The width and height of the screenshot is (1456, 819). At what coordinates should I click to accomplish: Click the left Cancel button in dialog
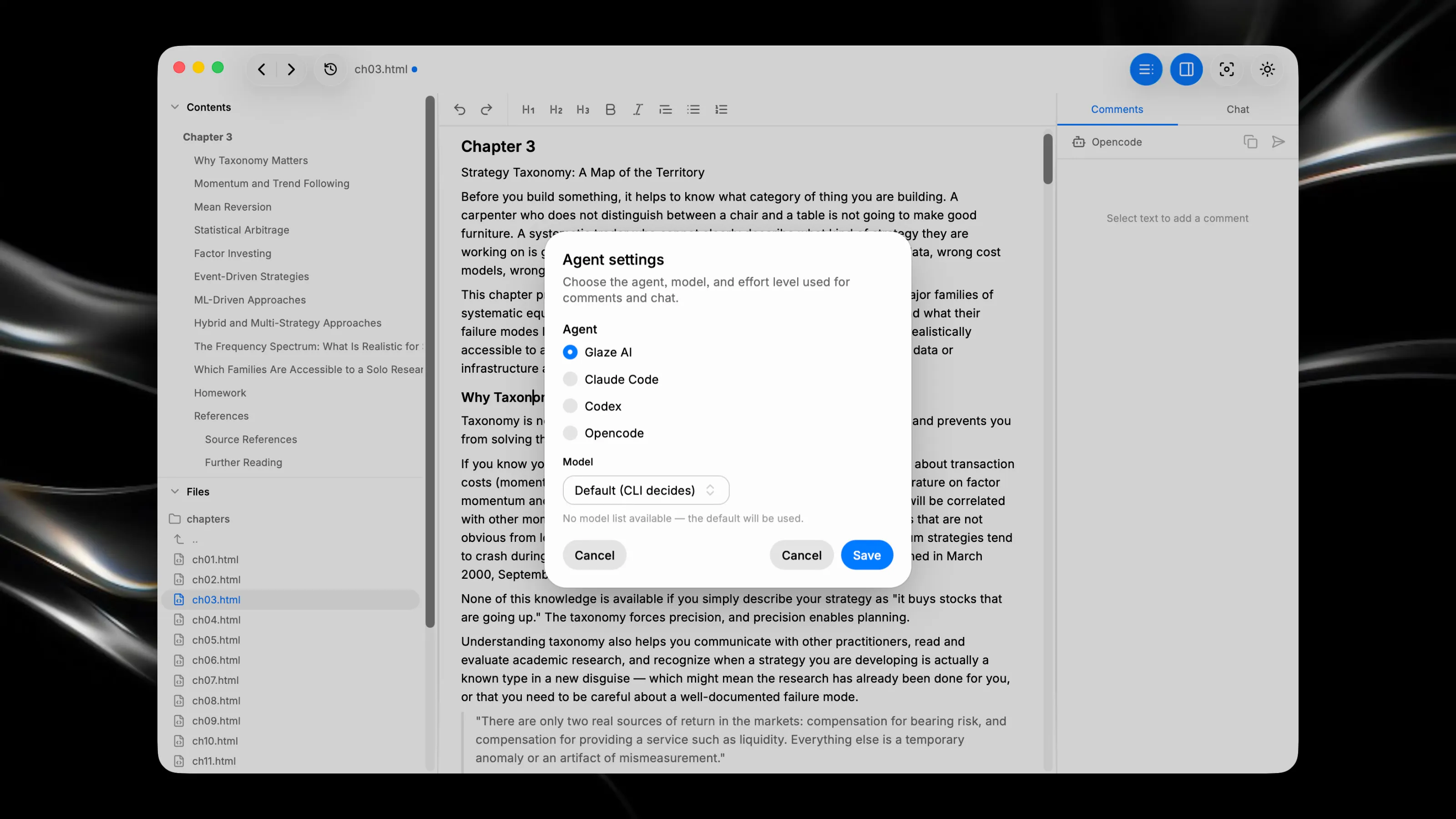[594, 555]
